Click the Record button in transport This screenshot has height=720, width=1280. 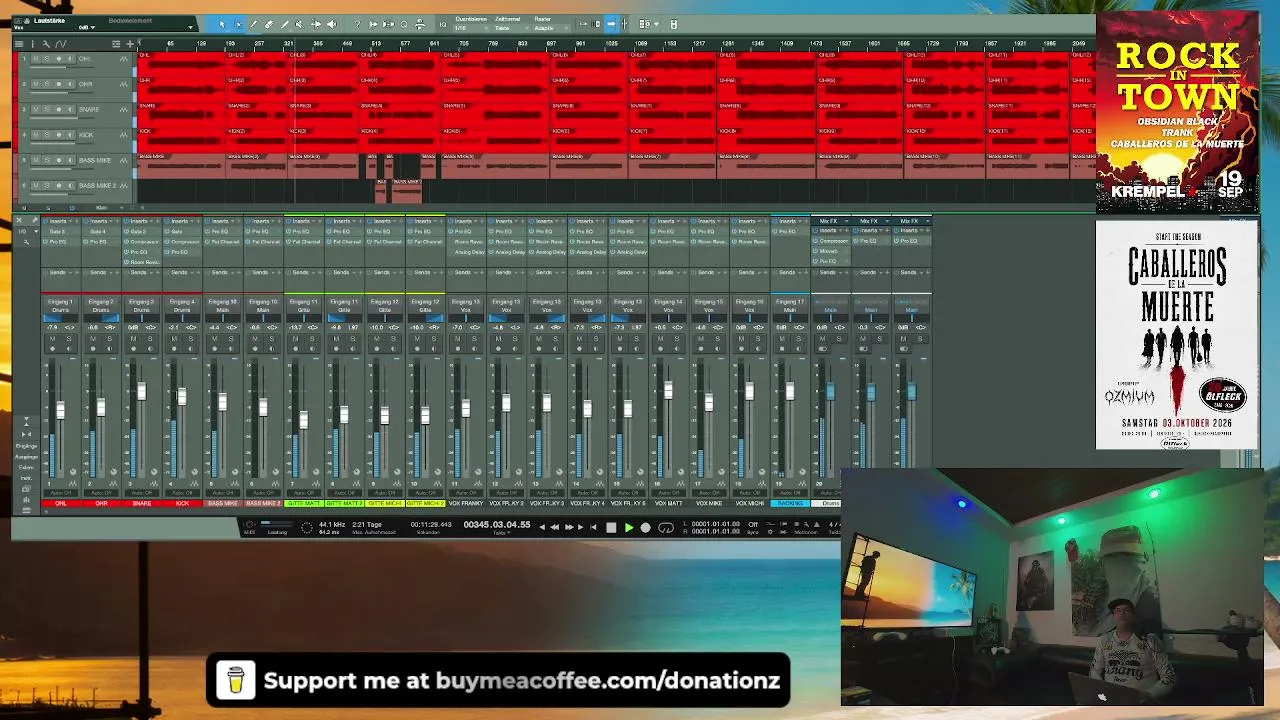coord(645,527)
